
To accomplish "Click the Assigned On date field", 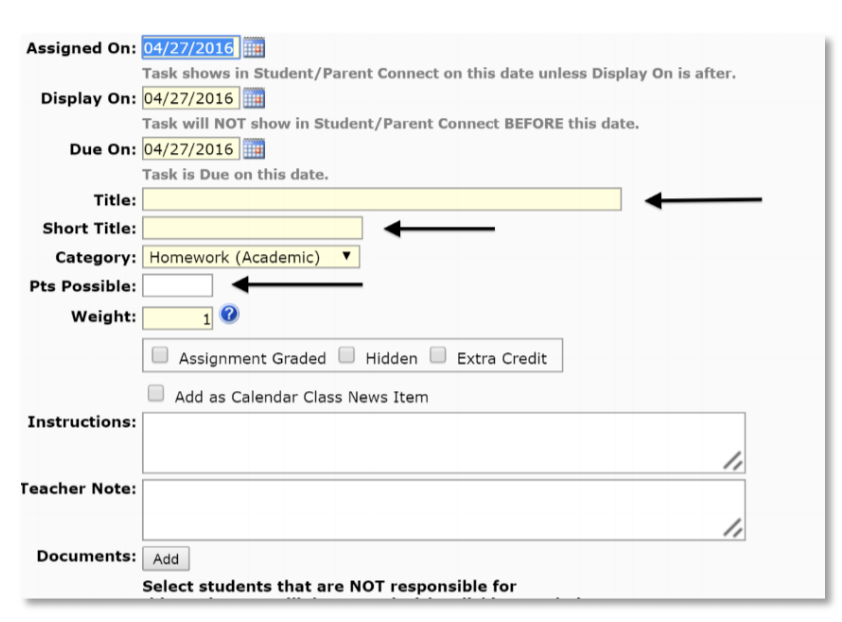I will coord(191,48).
